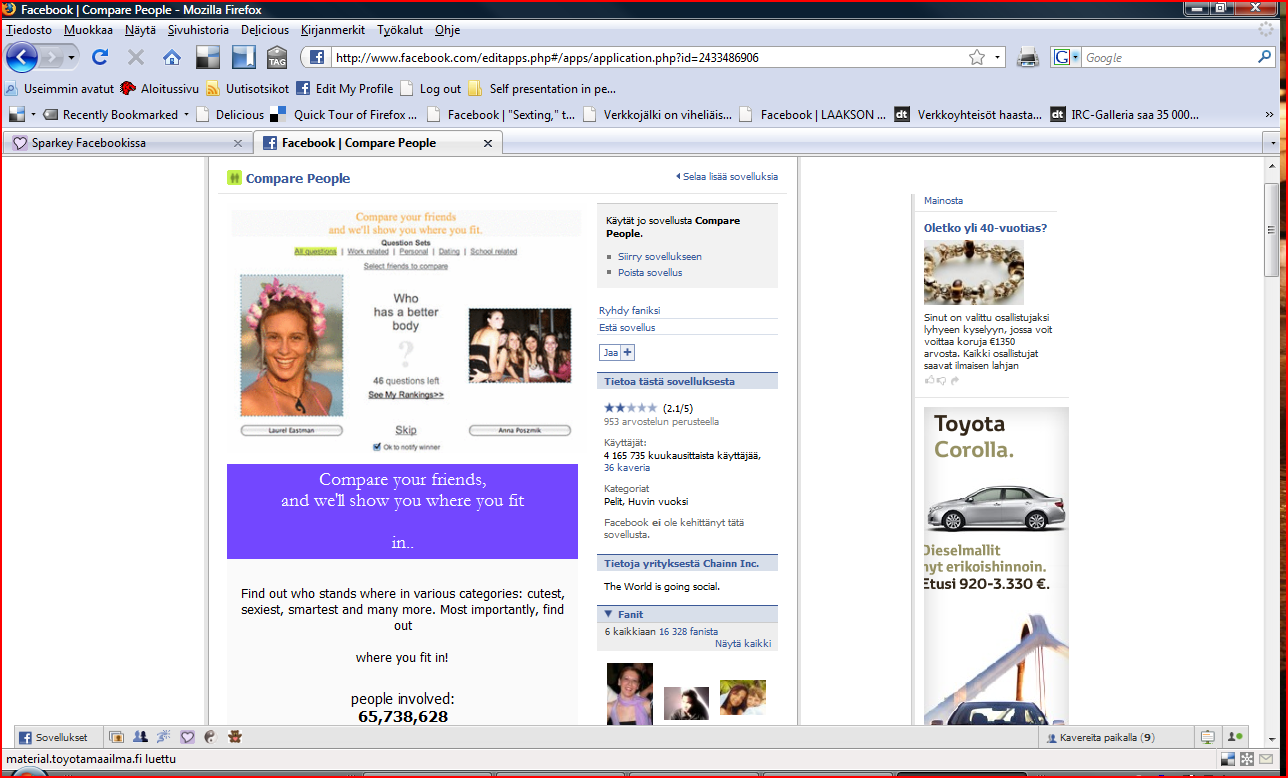Open Oletko yli 40-vuotias? ad
The height and width of the screenshot is (778, 1288).
point(985,228)
